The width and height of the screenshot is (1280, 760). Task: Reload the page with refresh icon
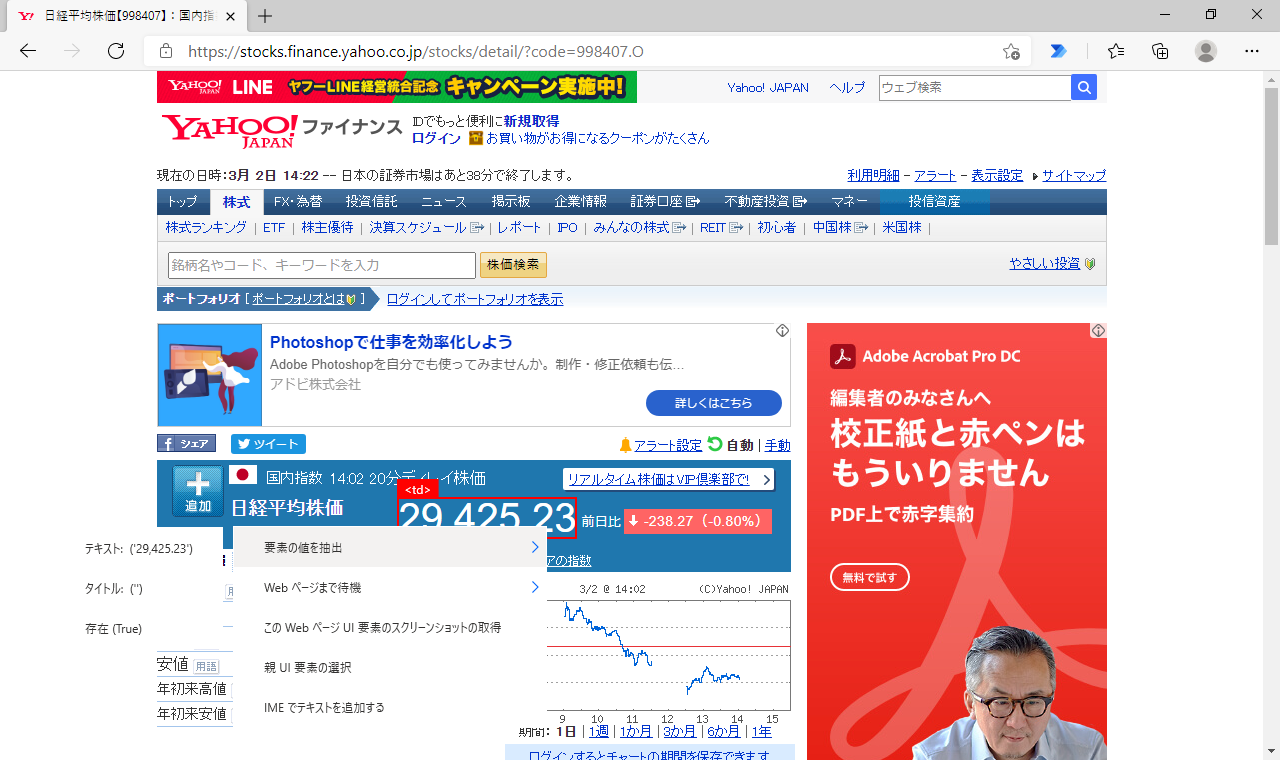pyautogui.click(x=116, y=51)
